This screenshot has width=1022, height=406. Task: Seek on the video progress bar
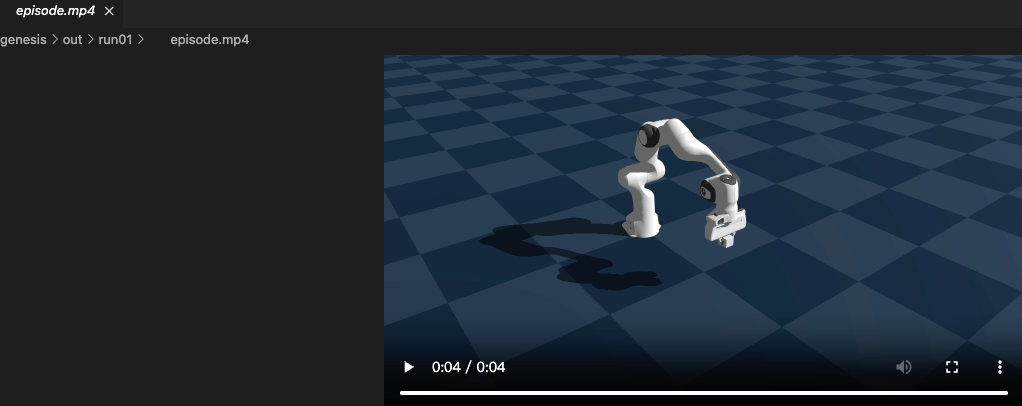704,393
